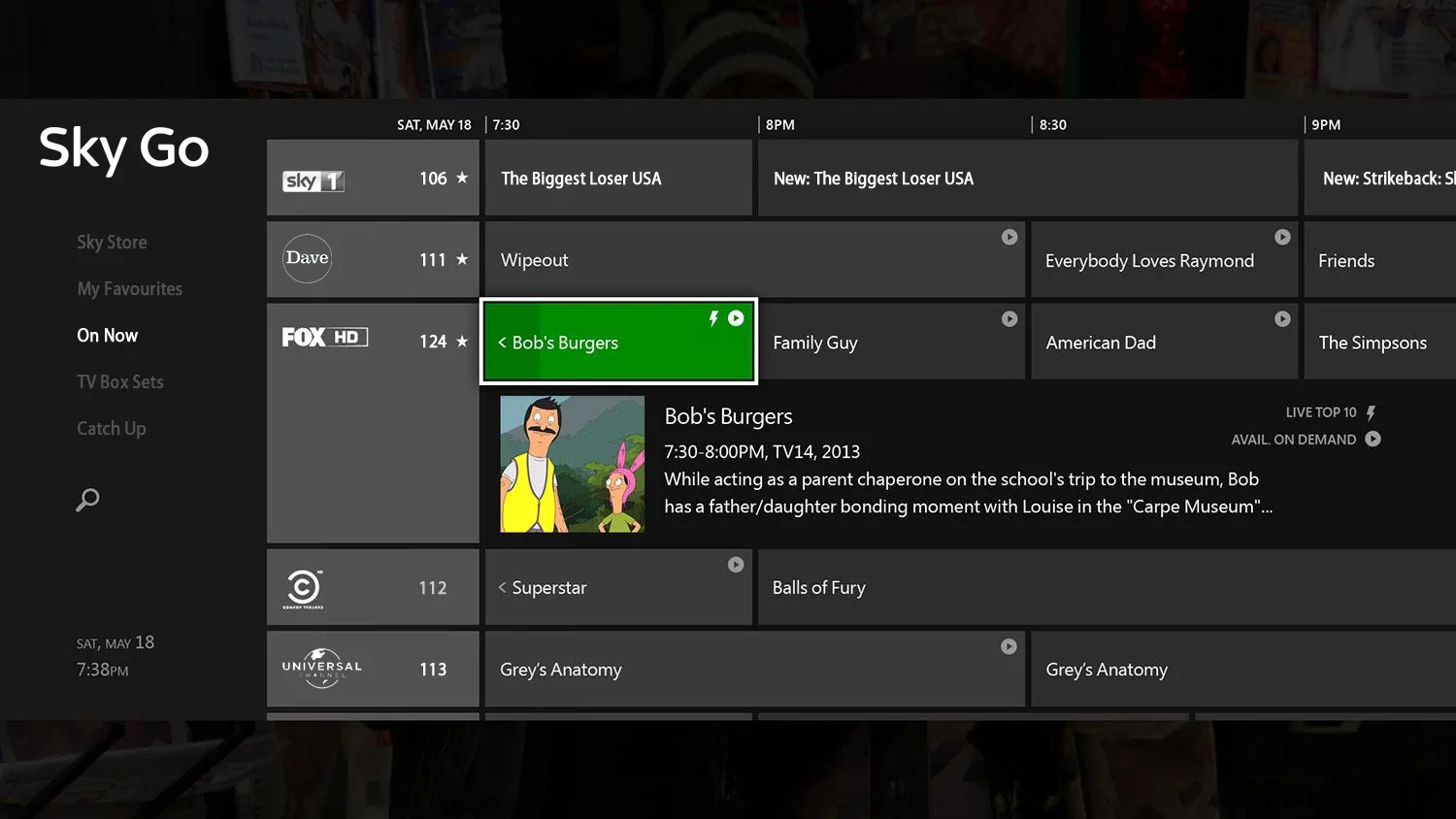Select the Friends programme
Image resolution: width=1456 pixels, height=819 pixels.
coord(1379,260)
